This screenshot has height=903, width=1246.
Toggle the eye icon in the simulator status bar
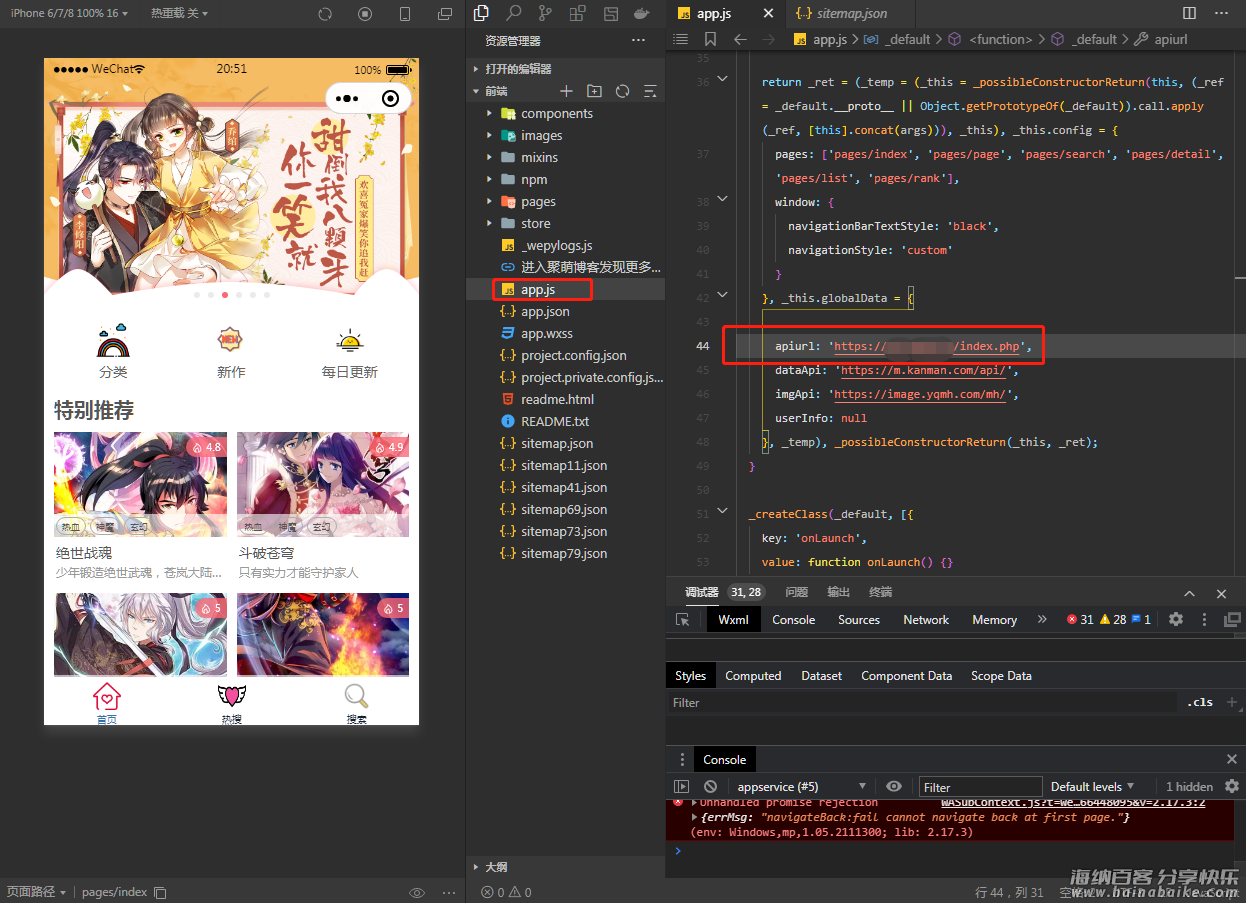pos(418,892)
